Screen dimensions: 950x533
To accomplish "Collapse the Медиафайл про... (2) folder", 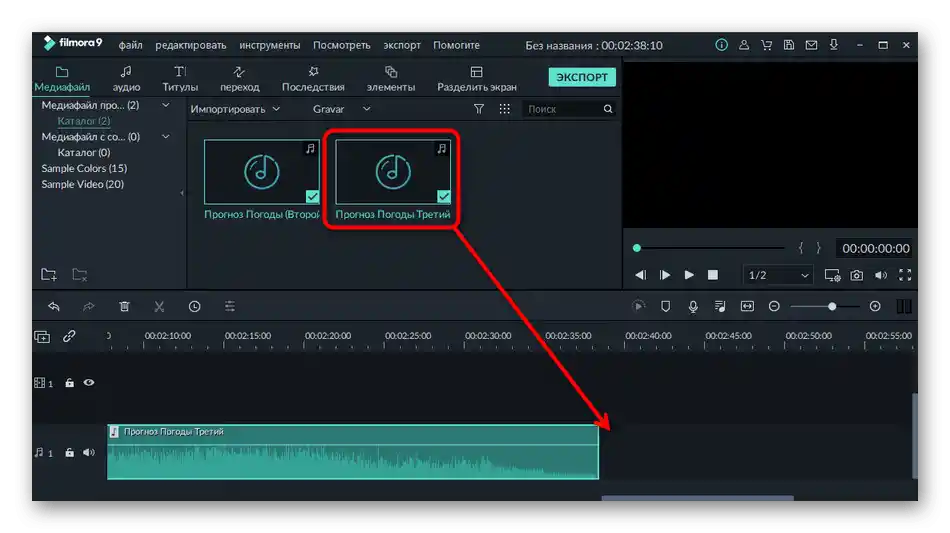I will click(x=165, y=105).
